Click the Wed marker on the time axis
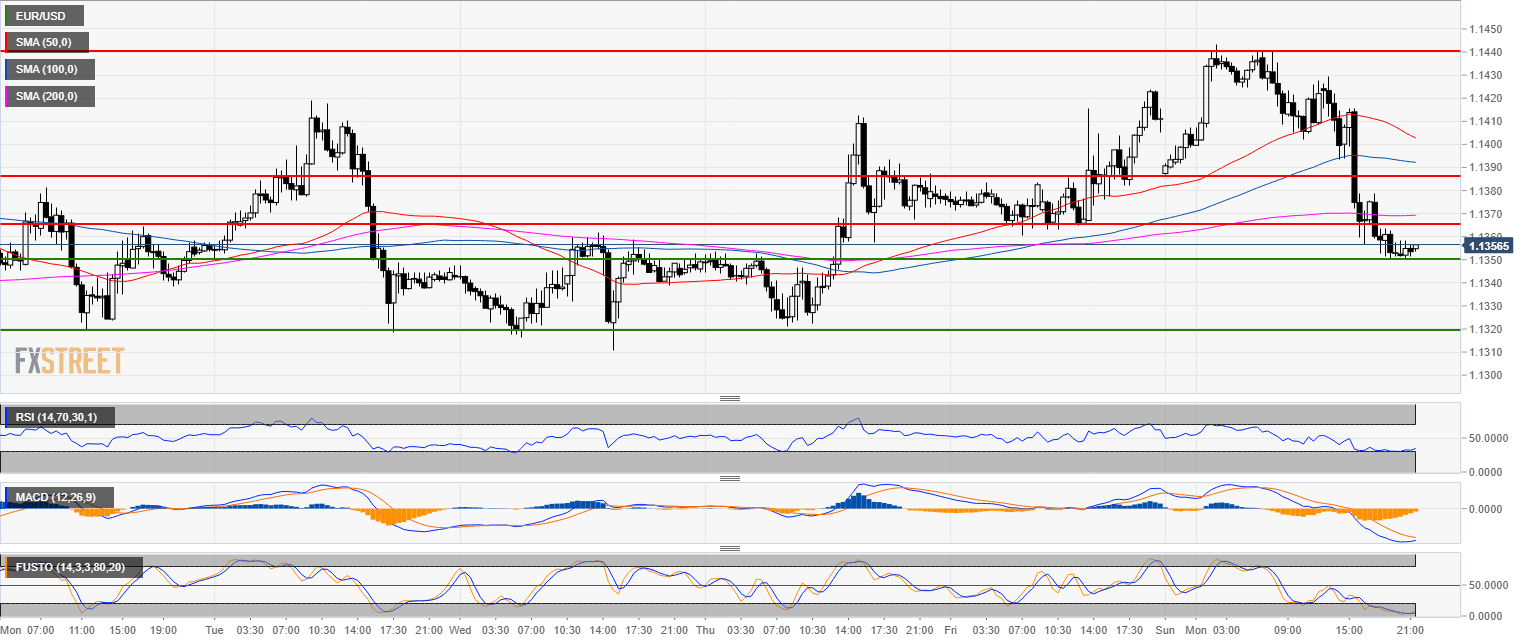Screen dimensions: 1531x643 [459, 631]
